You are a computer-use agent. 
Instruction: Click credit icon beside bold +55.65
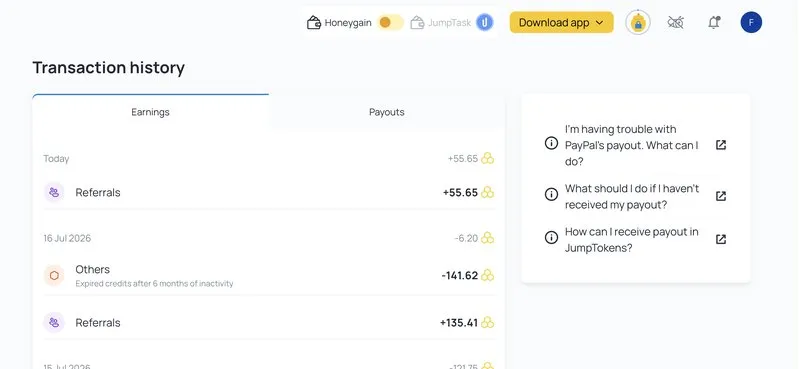pos(488,192)
